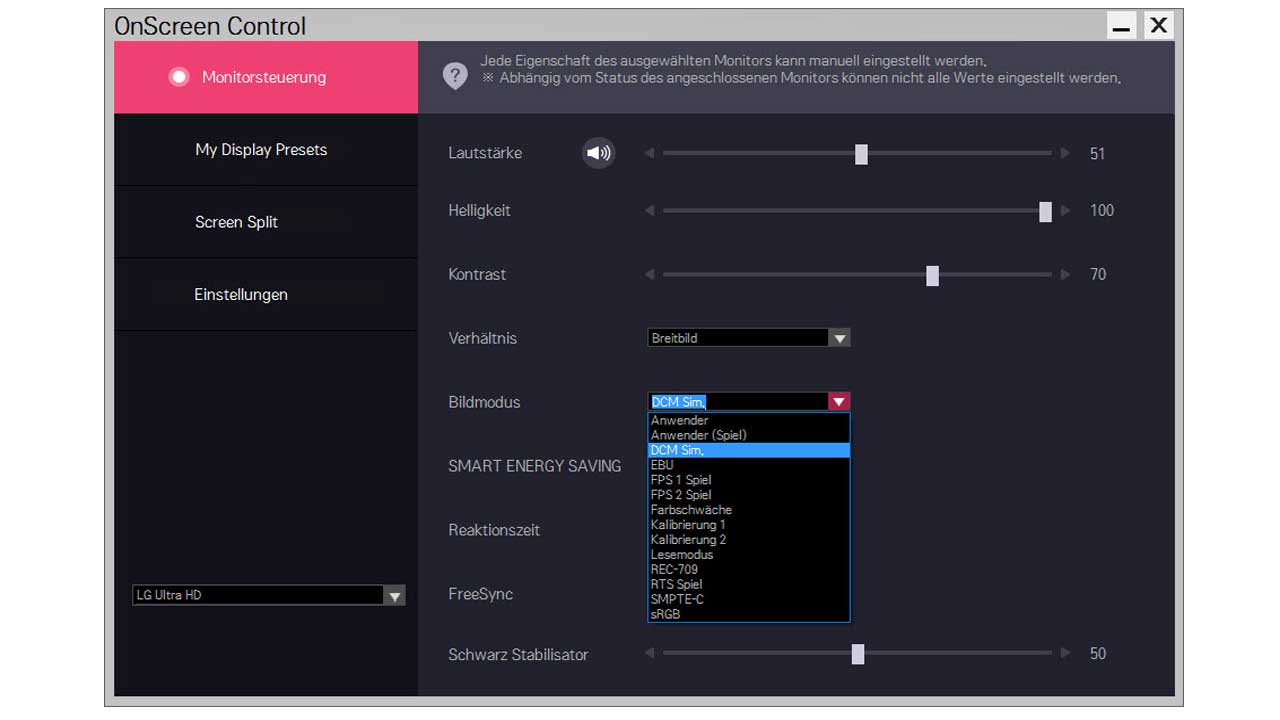
Task: Go to Einstellungen section
Action: click(x=241, y=295)
